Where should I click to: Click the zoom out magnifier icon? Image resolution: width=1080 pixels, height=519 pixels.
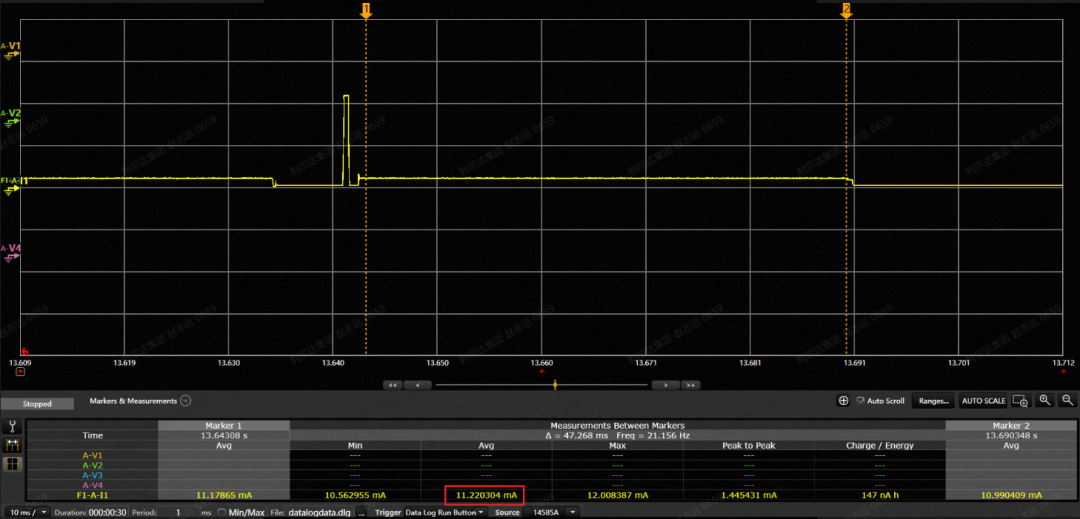1067,400
